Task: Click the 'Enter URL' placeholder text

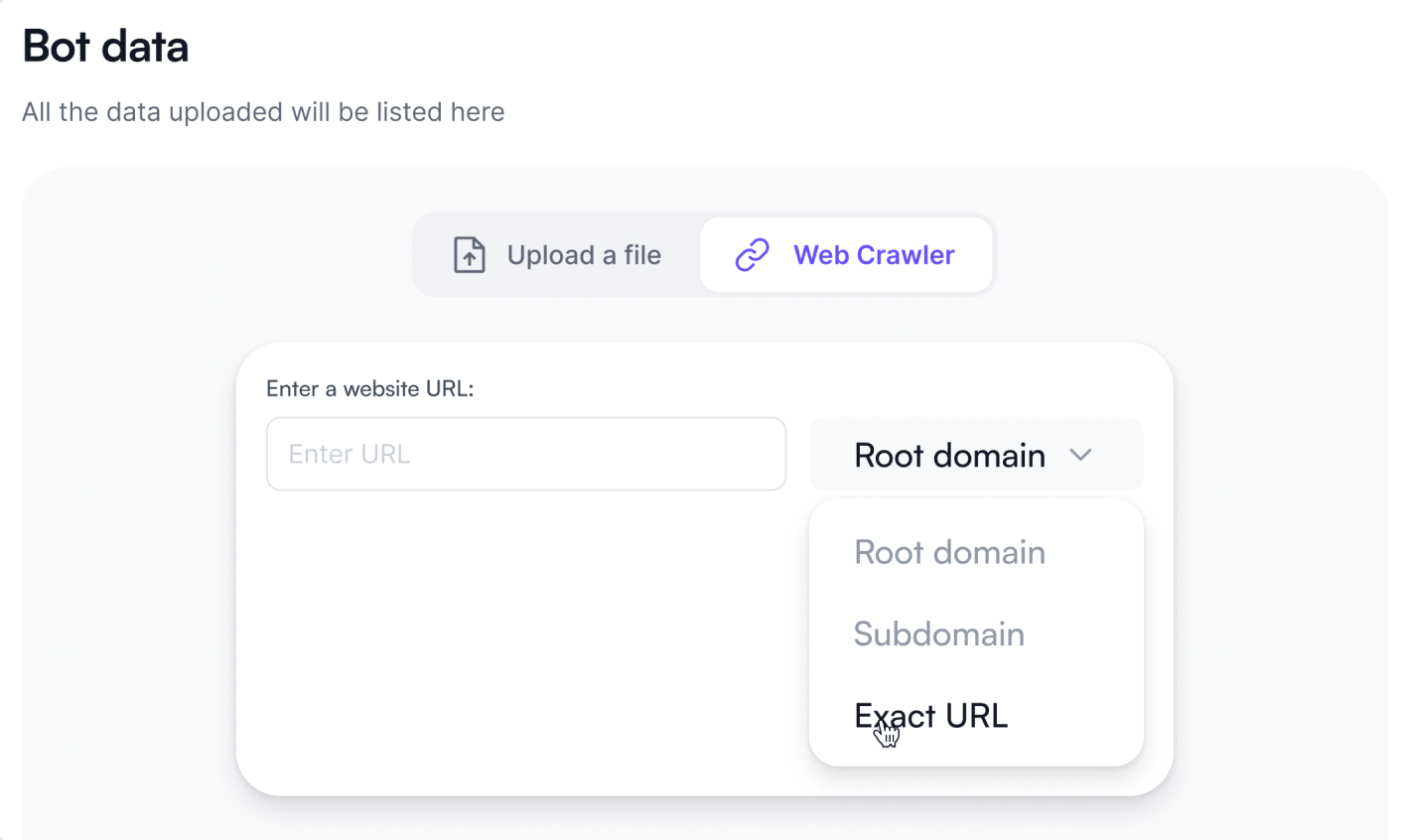Action: click(x=350, y=454)
